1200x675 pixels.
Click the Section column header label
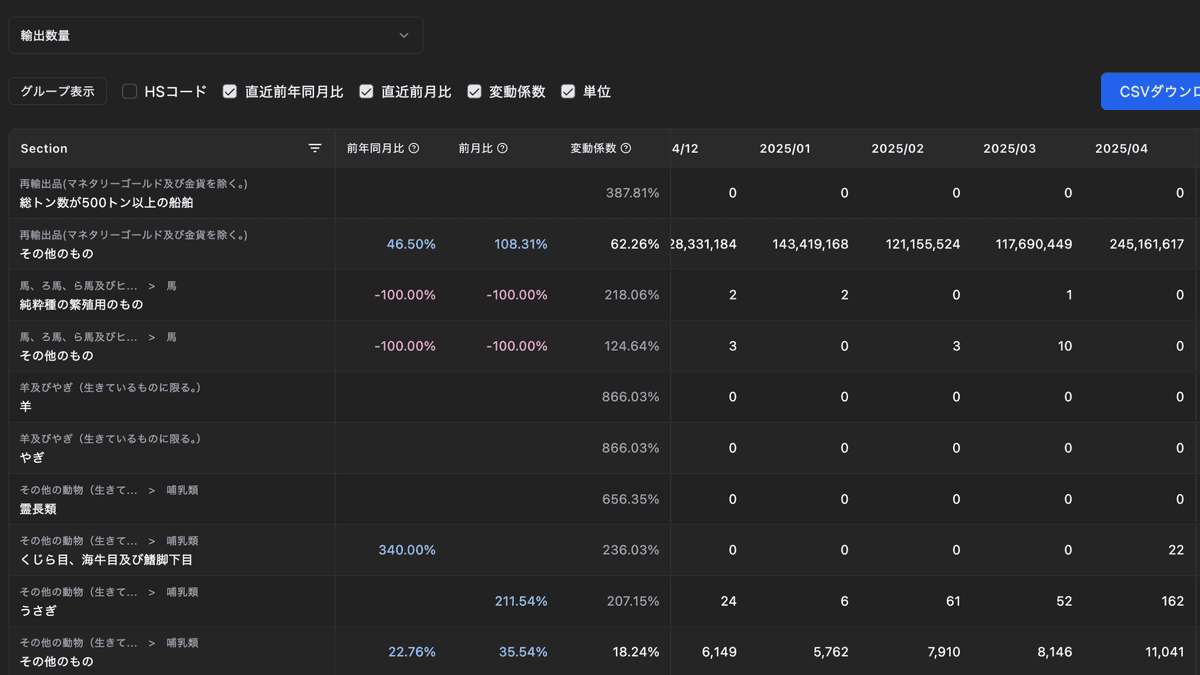click(44, 148)
